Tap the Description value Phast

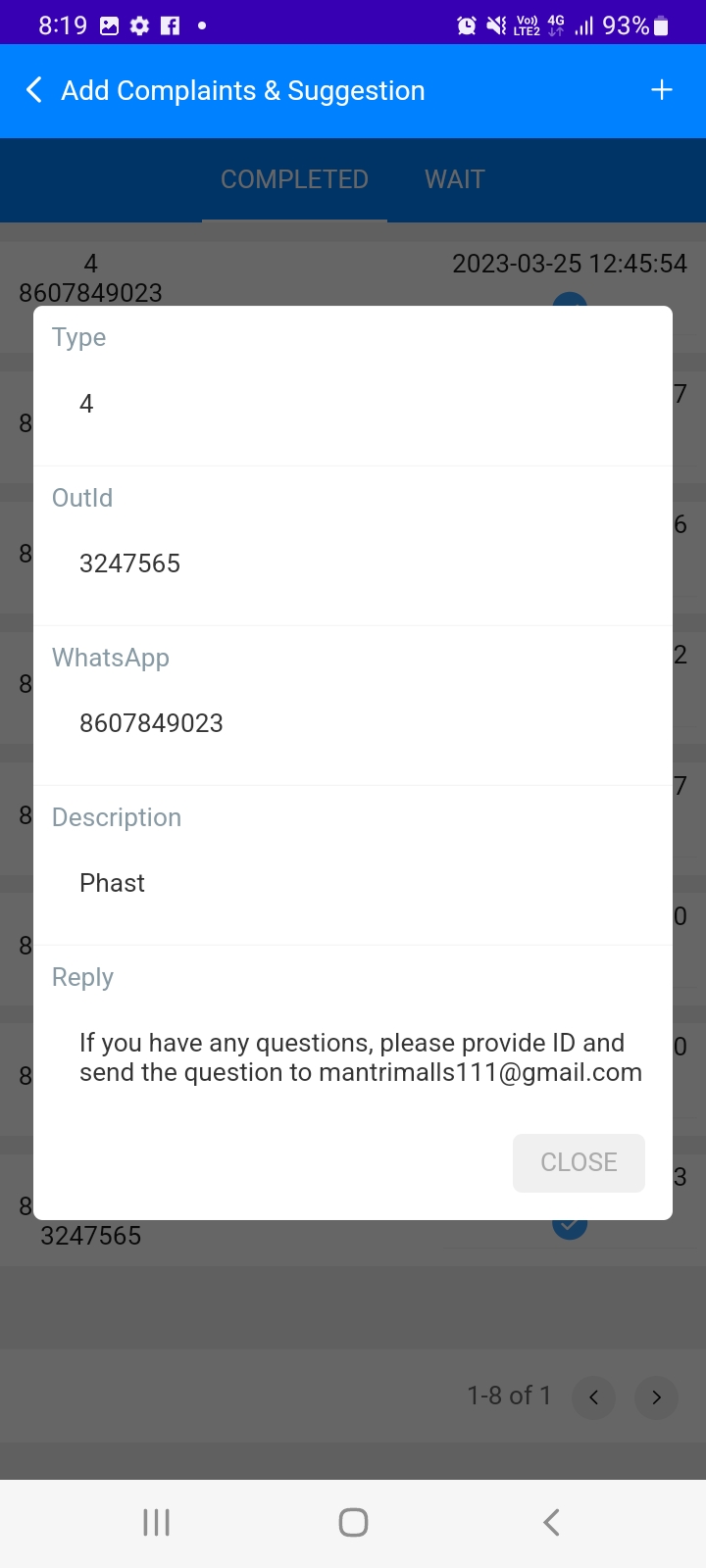pos(112,883)
